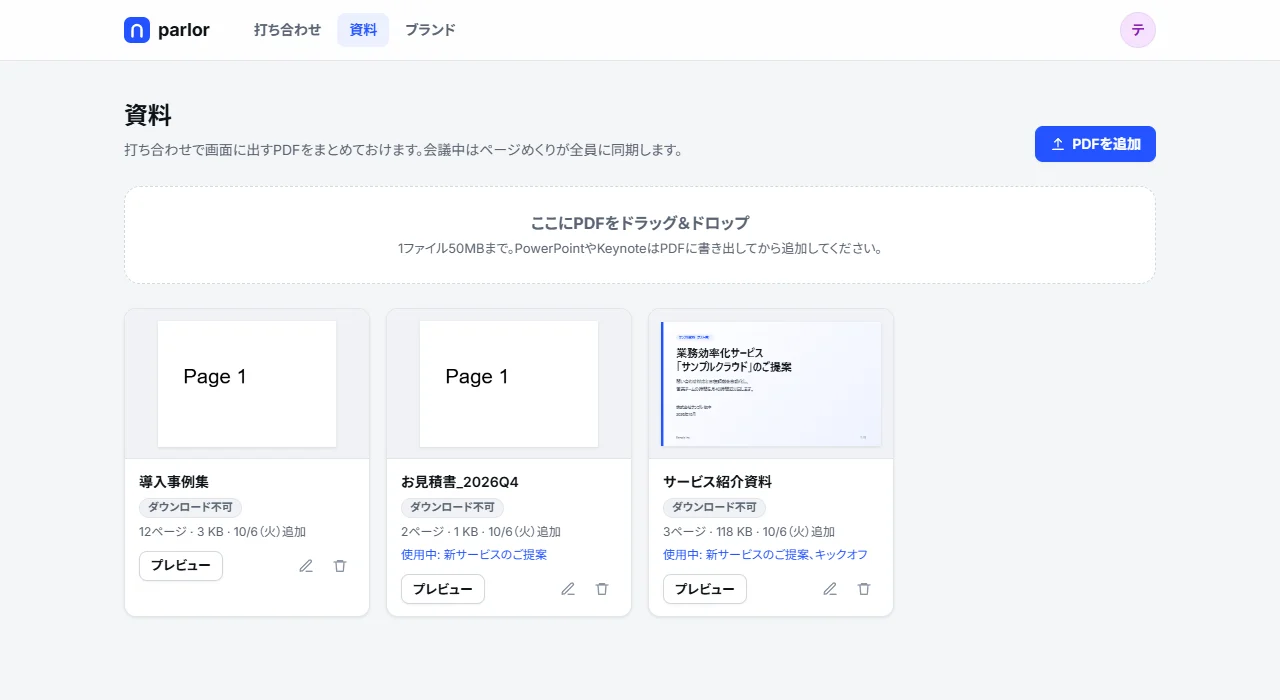Screen dimensions: 1280x700
Task: Click edit pencil icon for お見積書_2026Q4
Action: [x=568, y=589]
